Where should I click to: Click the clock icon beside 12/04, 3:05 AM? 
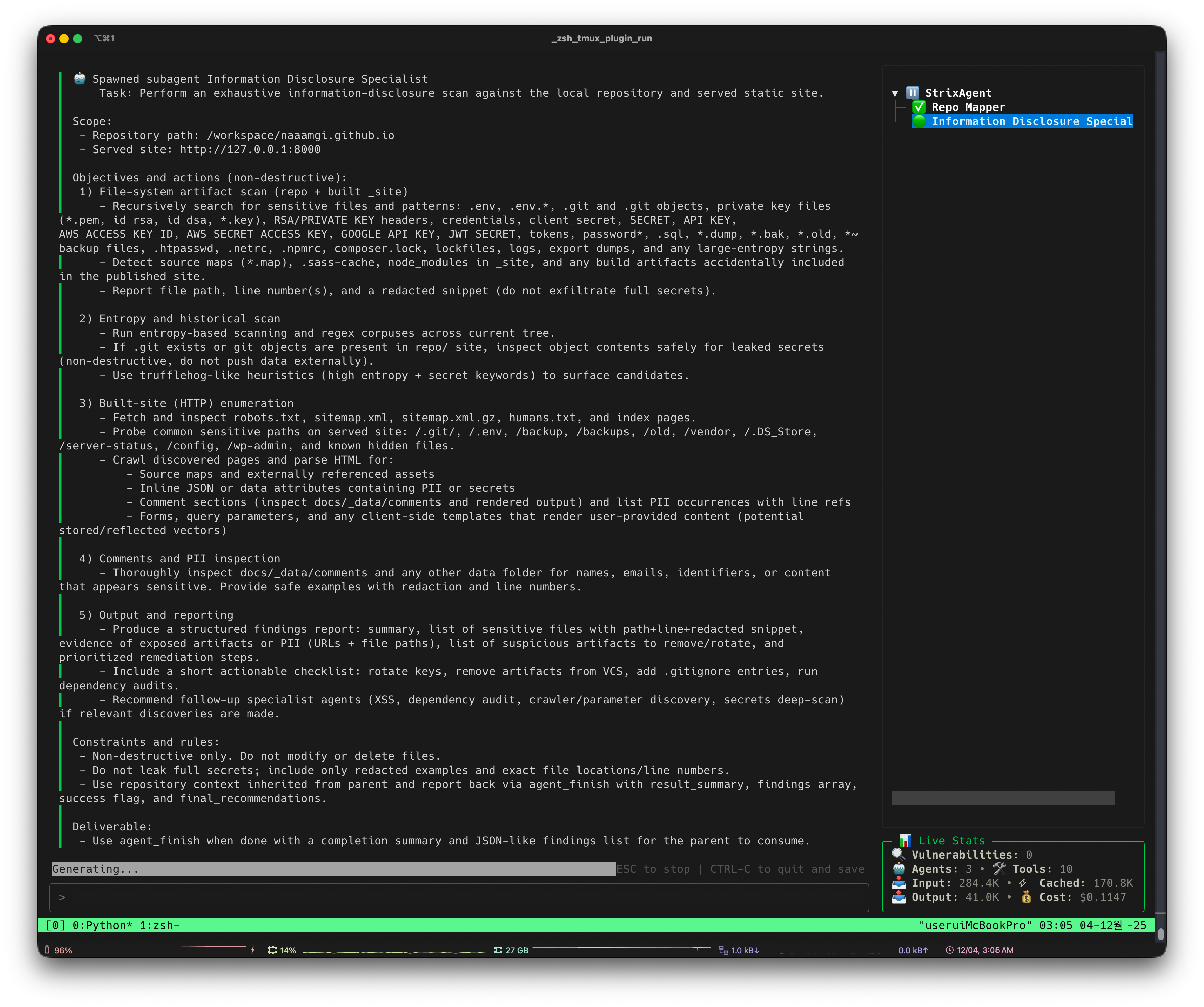pyautogui.click(x=950, y=950)
